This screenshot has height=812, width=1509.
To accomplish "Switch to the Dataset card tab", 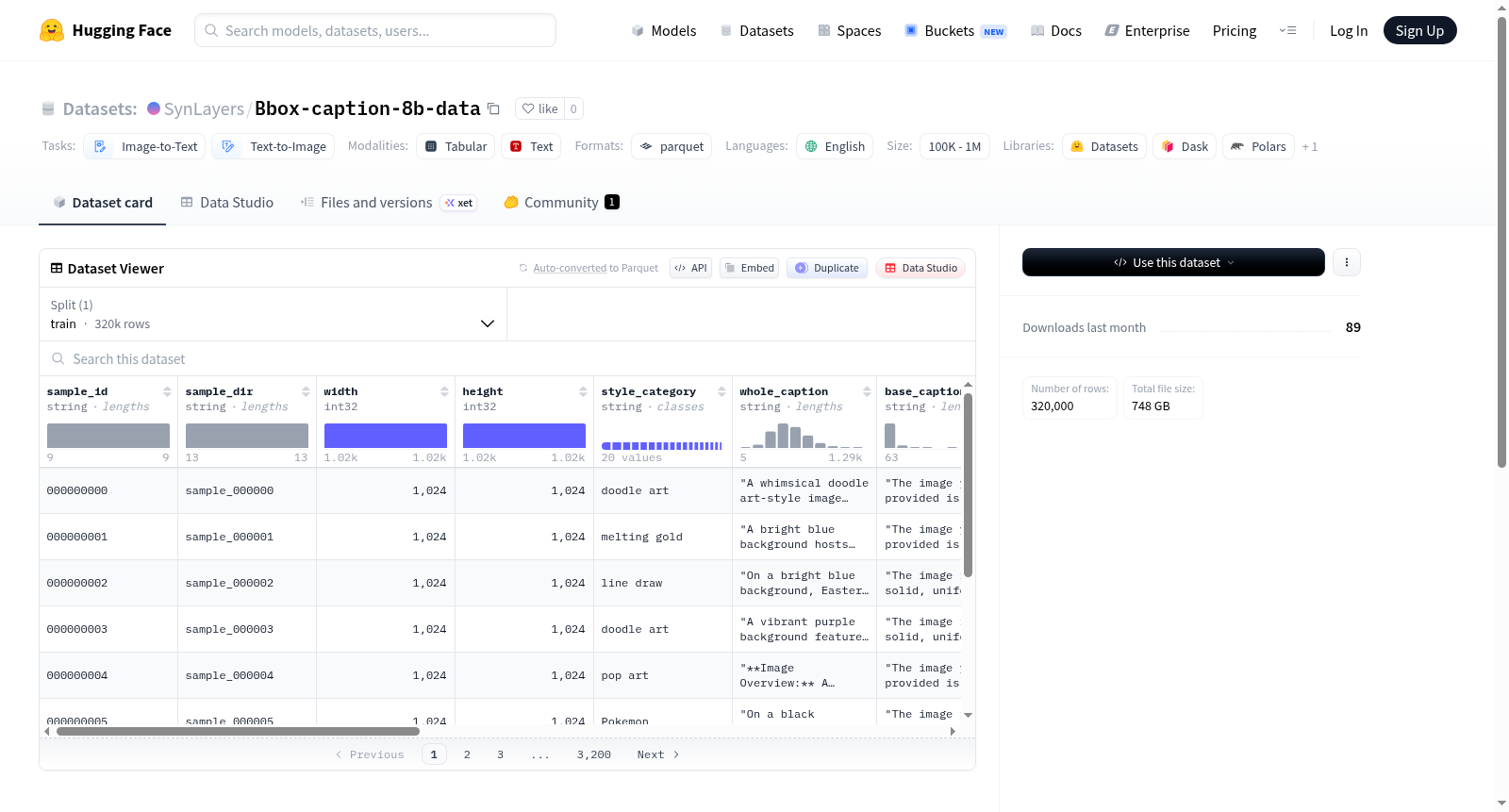I will (102, 203).
